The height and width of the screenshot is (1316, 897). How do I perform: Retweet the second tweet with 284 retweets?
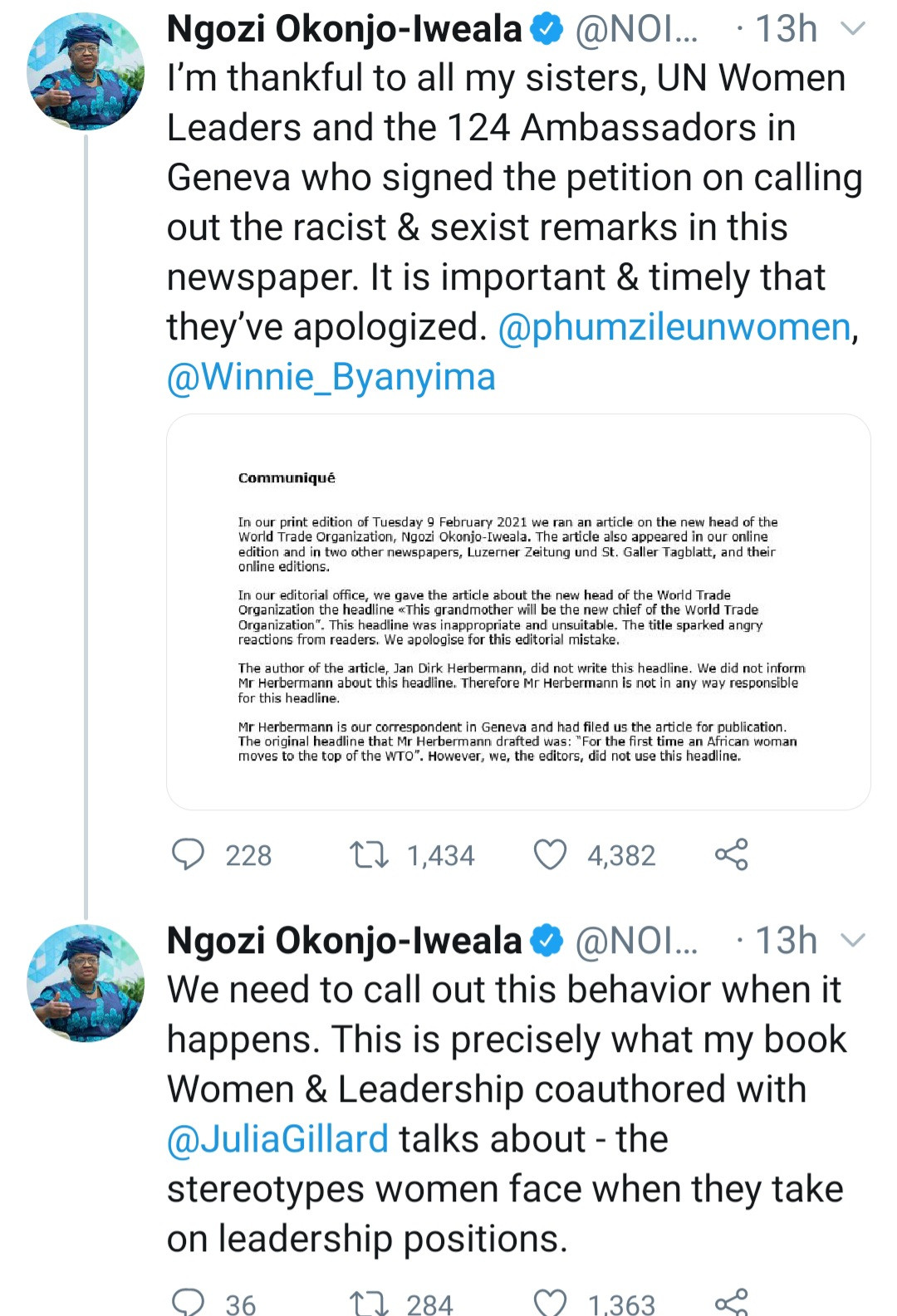[x=369, y=1302]
